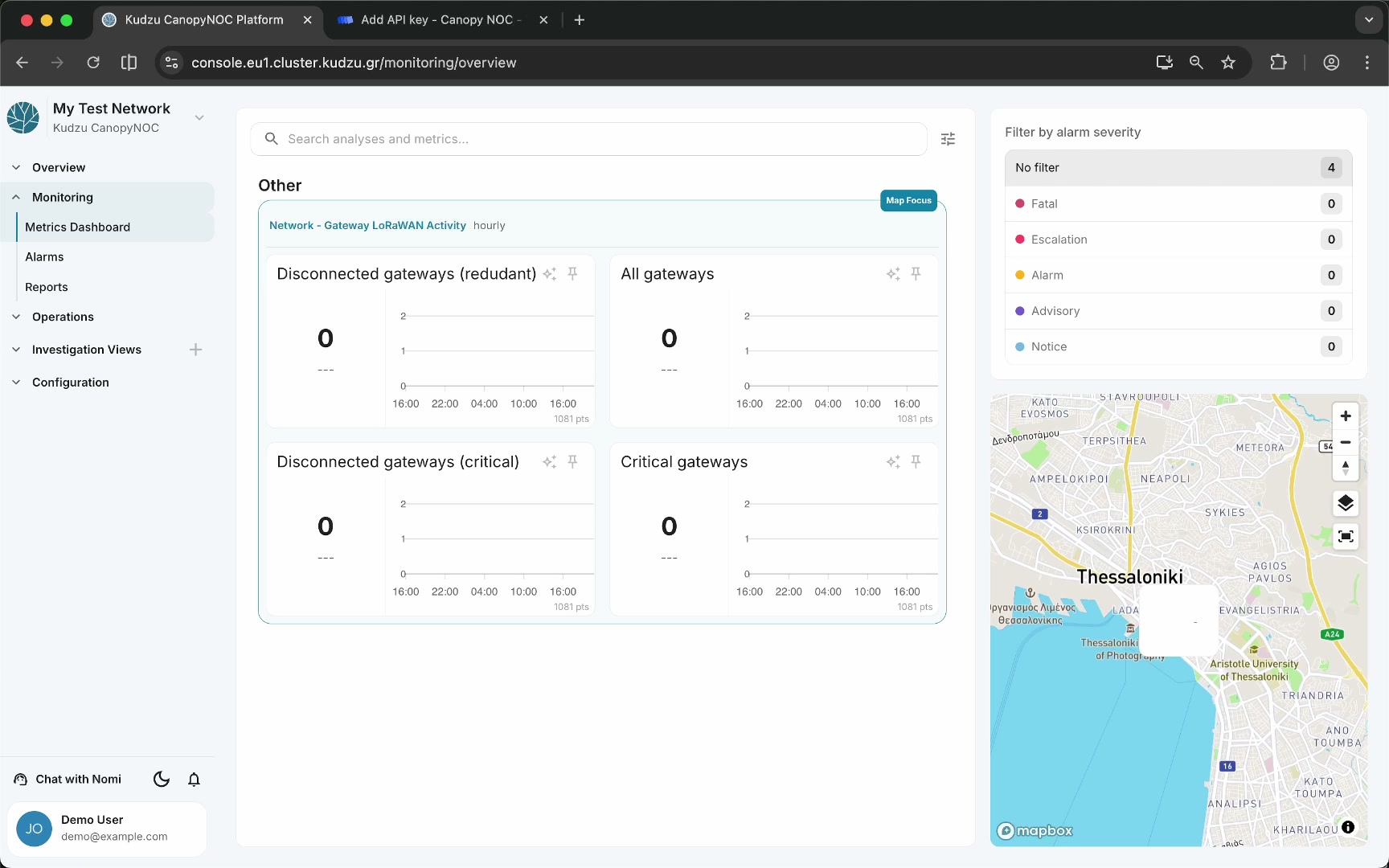Open browser tab search dropdown
The width and height of the screenshot is (1389, 868).
point(1368,20)
